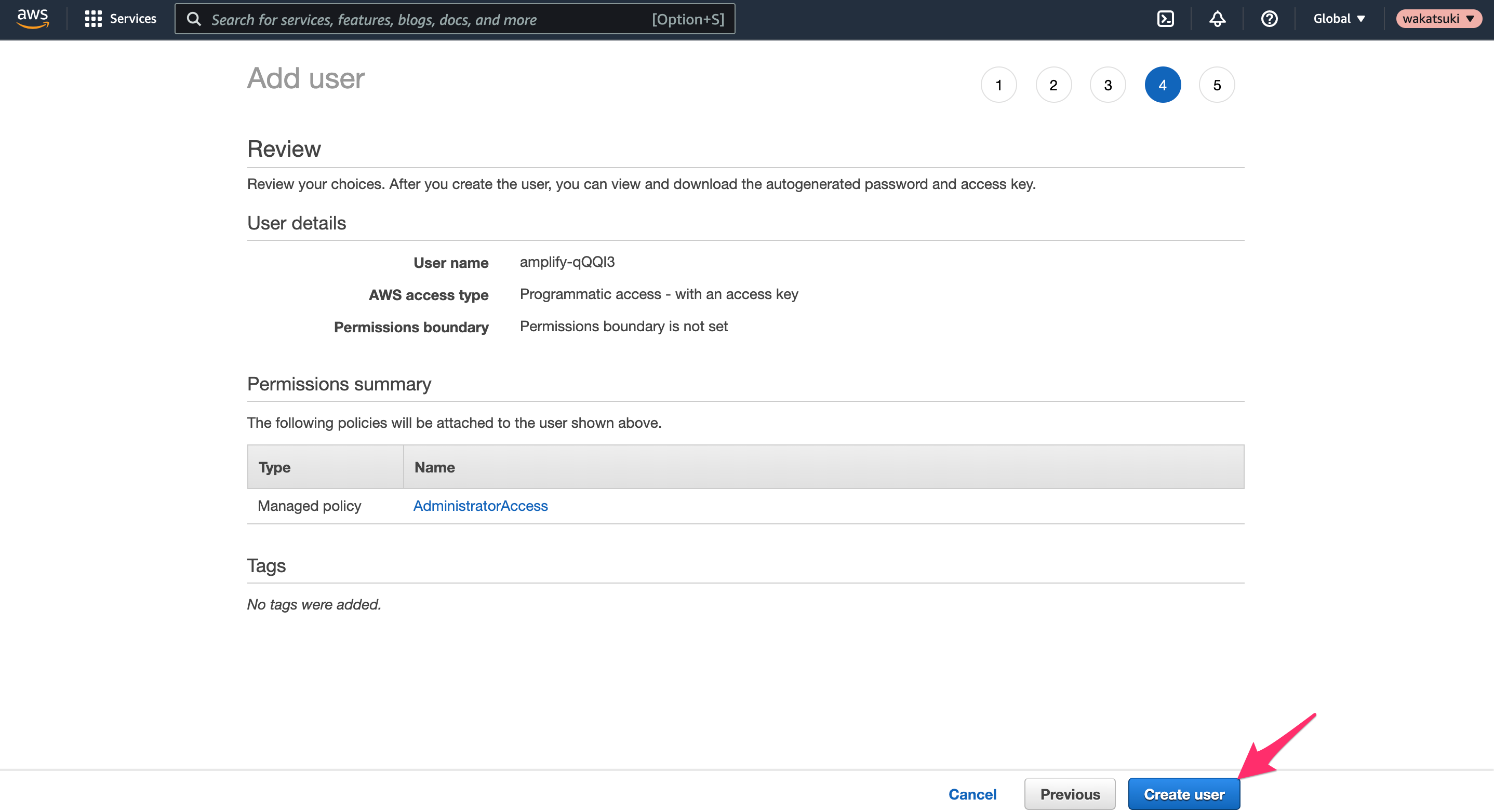Open the Services menu label
1494x812 pixels.
tap(133, 19)
